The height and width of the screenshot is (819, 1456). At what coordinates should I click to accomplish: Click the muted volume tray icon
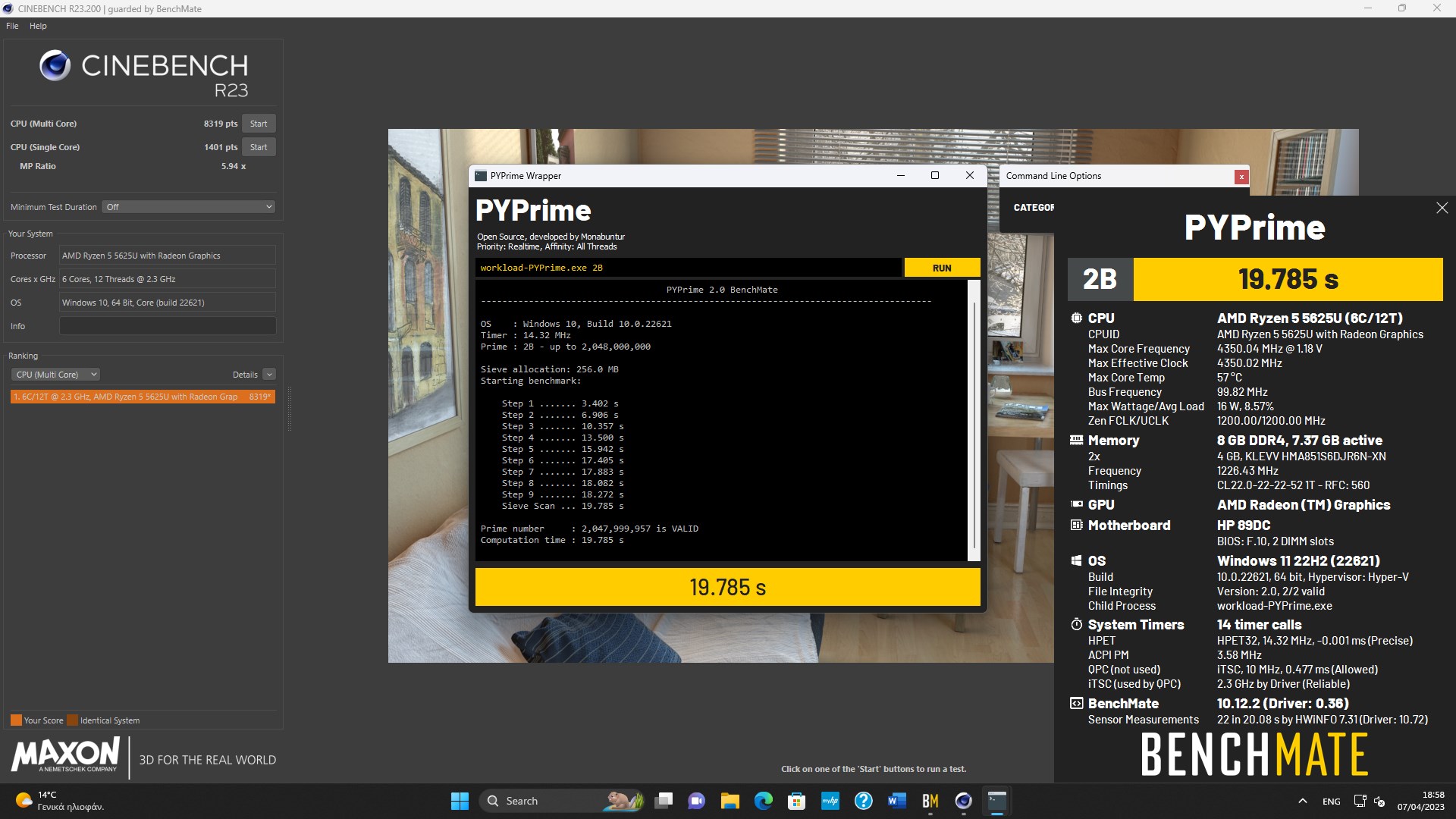click(x=1379, y=802)
